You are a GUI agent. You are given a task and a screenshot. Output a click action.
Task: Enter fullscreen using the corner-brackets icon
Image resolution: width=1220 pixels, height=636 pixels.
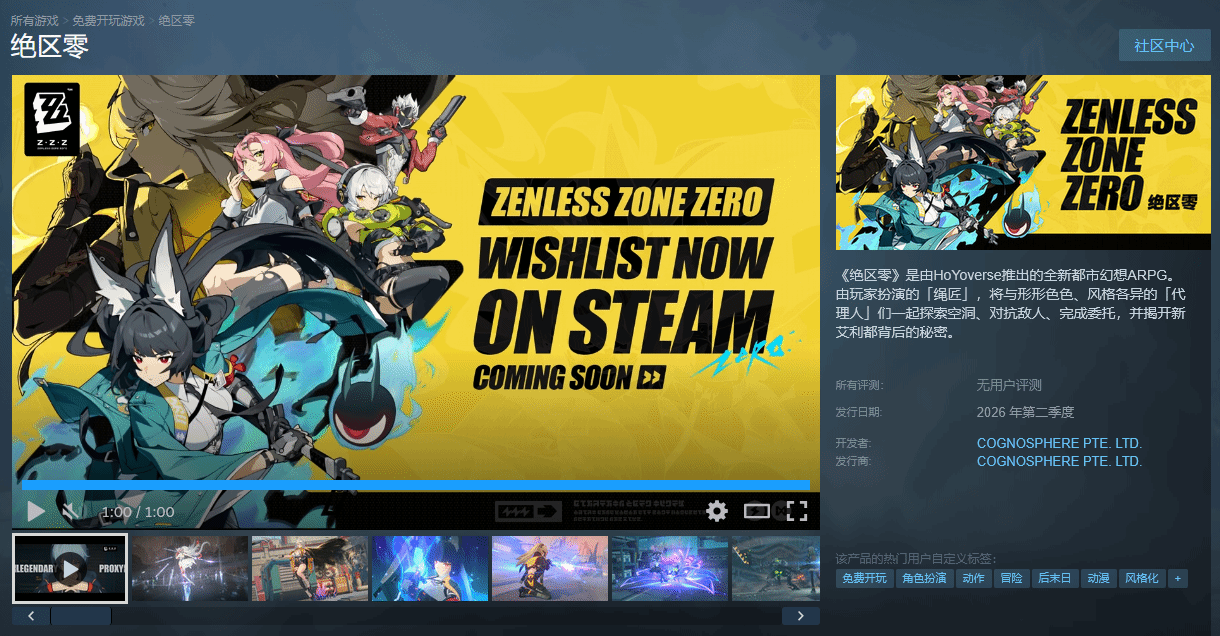[796, 511]
